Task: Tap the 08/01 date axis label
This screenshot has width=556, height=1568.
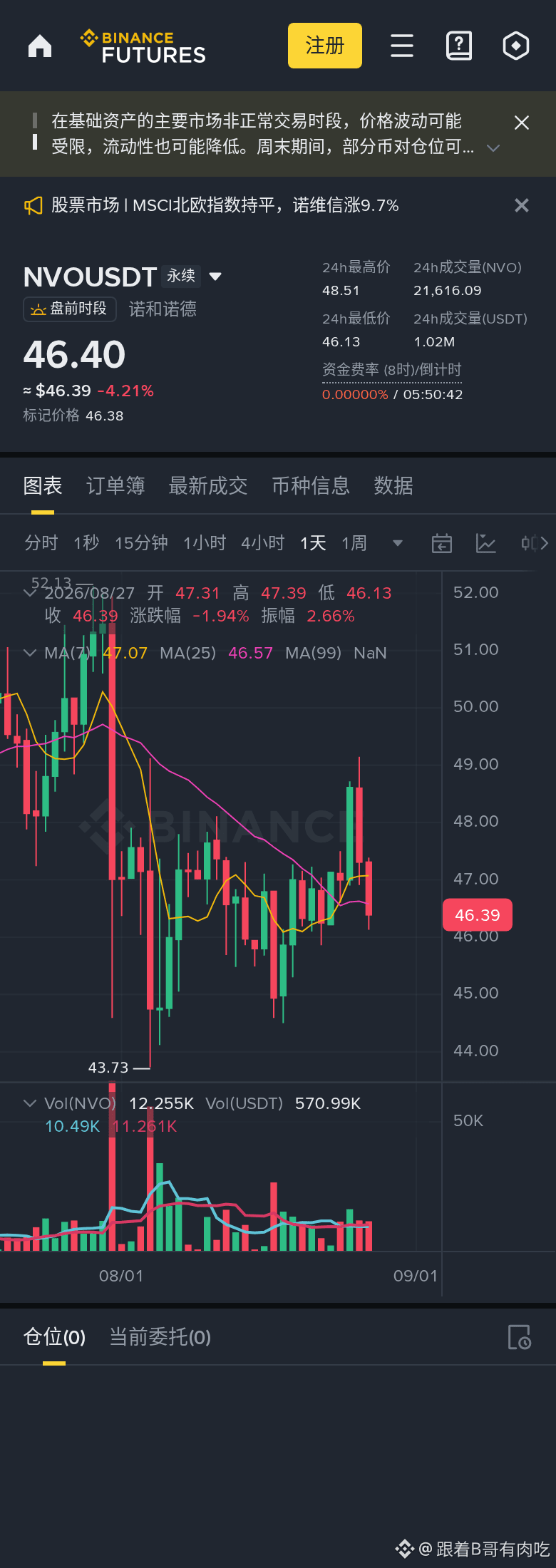Action: [121, 1276]
